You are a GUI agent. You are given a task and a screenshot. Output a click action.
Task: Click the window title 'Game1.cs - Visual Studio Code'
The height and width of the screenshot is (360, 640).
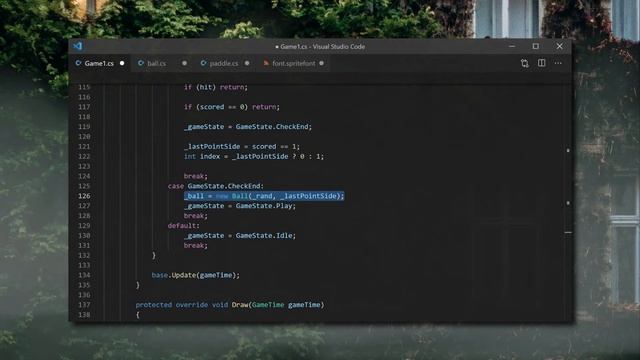coord(320,47)
